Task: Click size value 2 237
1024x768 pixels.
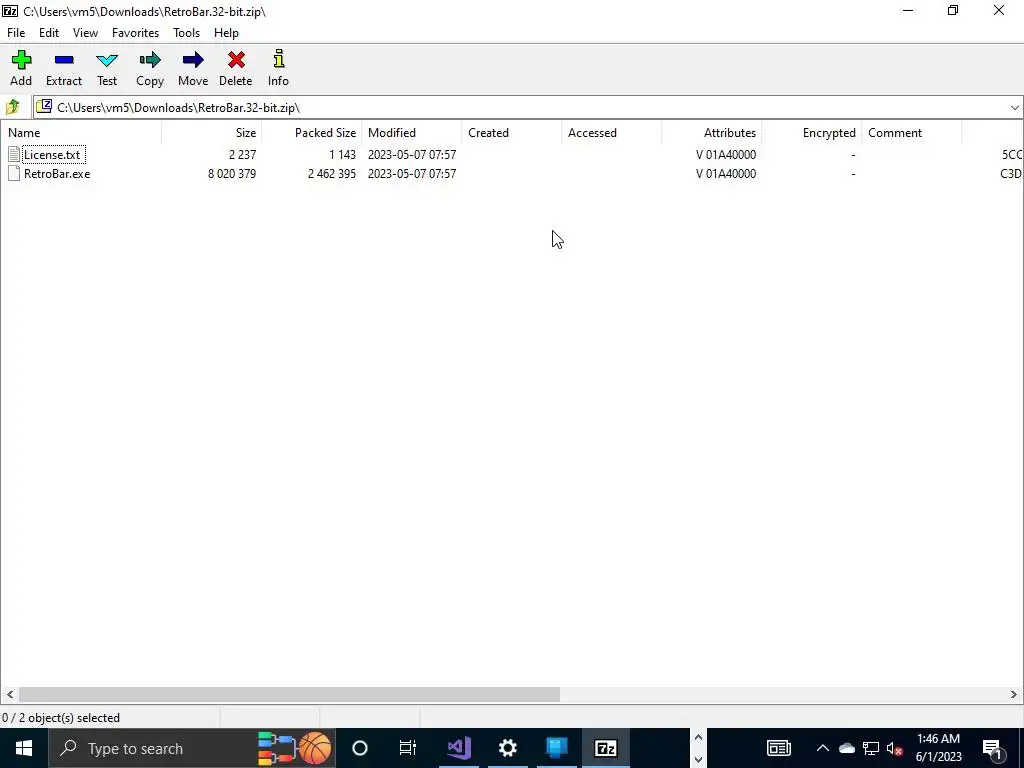Action: click(x=242, y=155)
